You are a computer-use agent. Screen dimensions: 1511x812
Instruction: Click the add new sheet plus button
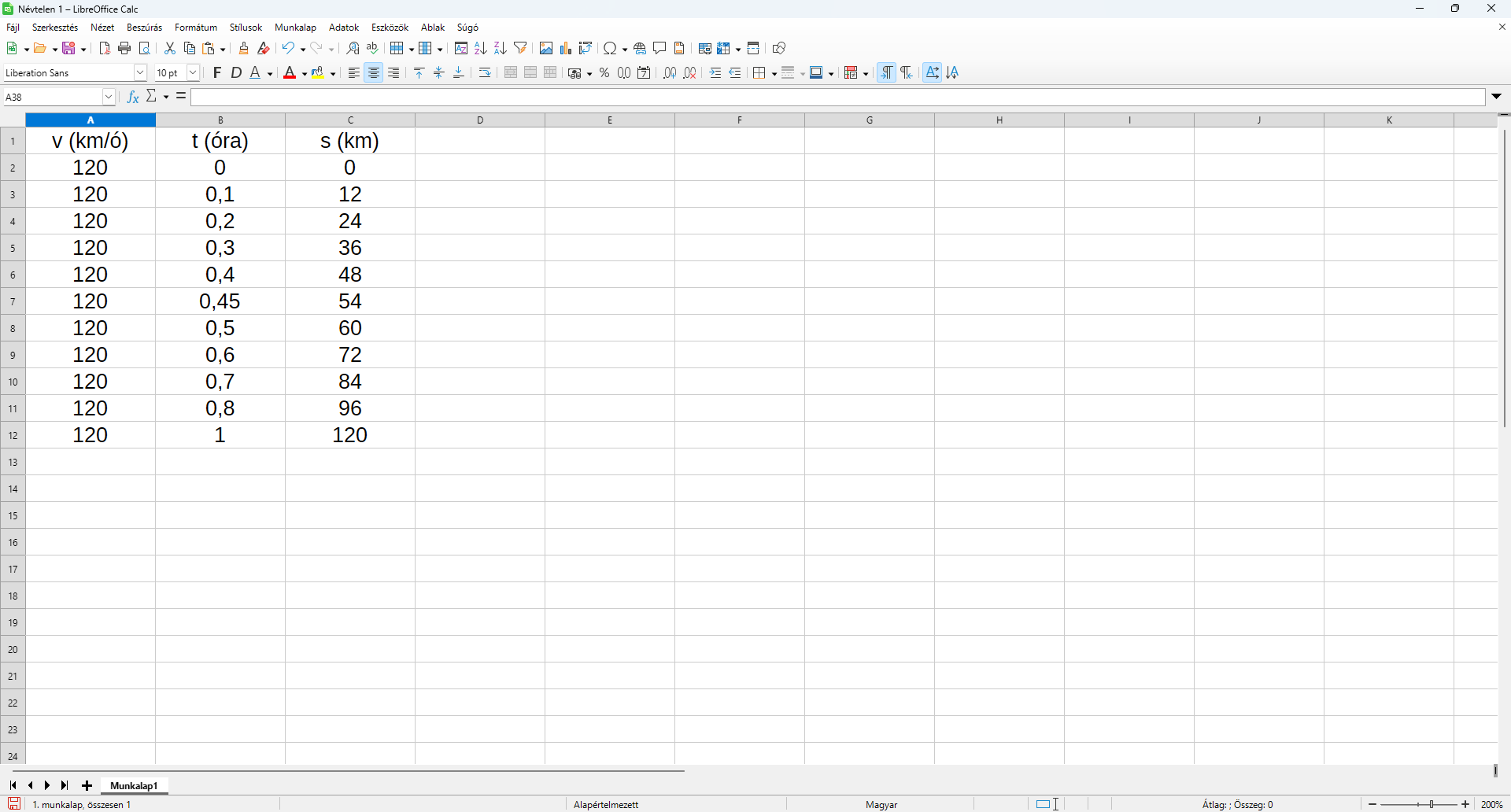(x=87, y=785)
